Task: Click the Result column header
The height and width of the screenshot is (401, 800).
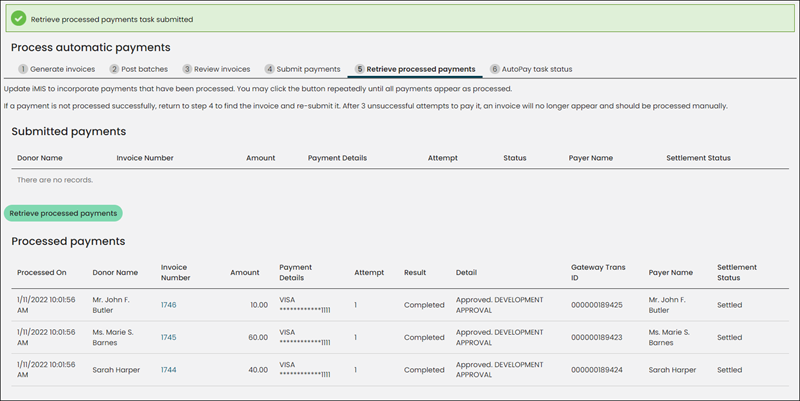Action: [415, 272]
